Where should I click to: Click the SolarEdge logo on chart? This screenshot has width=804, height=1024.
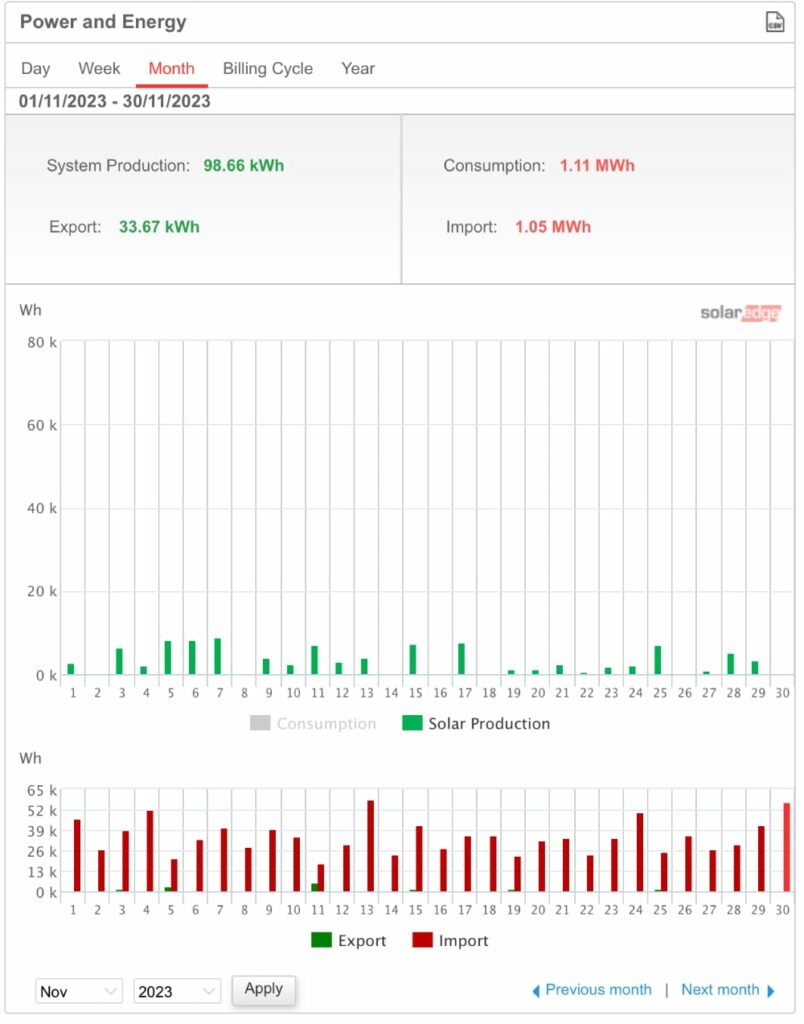tap(740, 313)
